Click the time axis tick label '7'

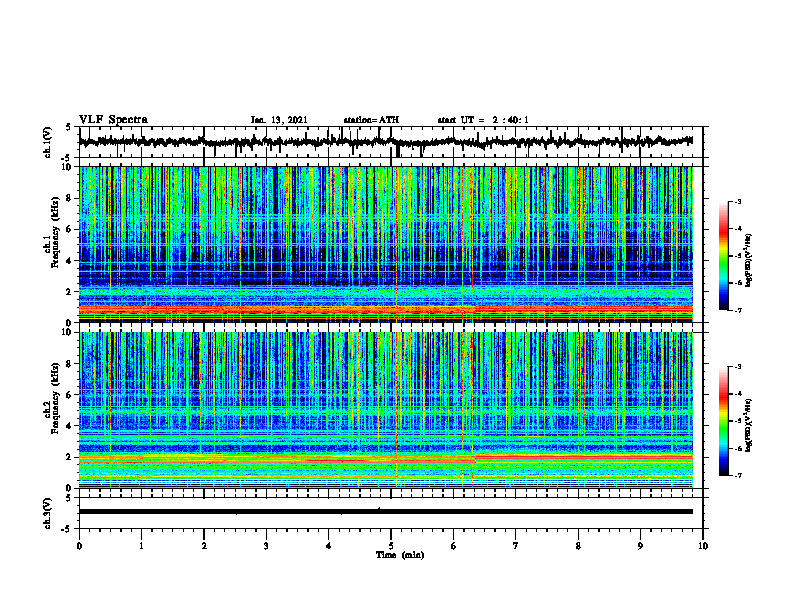point(516,546)
